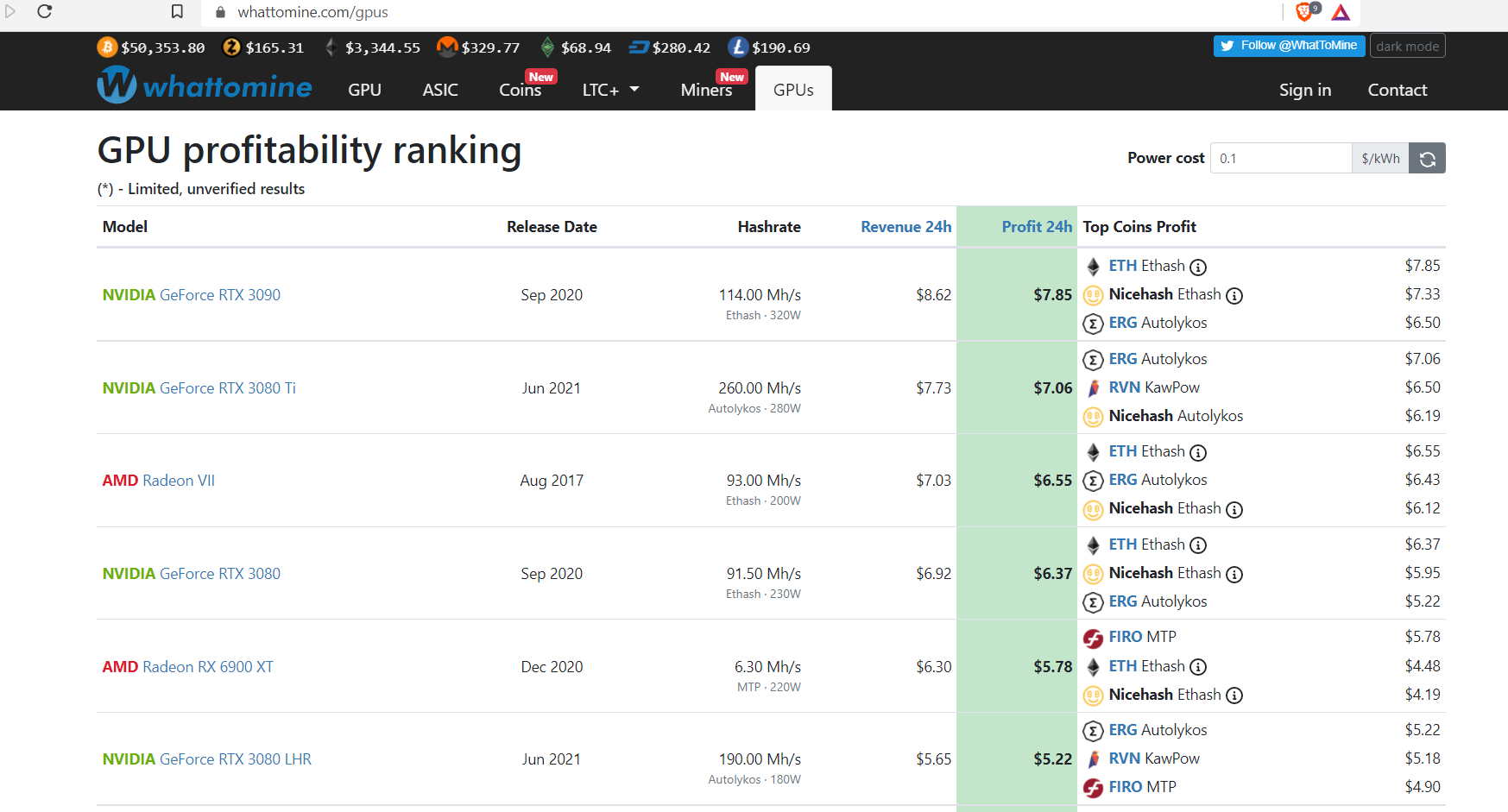Viewport: 1508px width, 812px height.
Task: Sort by Profit 24h column
Action: click(x=1037, y=227)
